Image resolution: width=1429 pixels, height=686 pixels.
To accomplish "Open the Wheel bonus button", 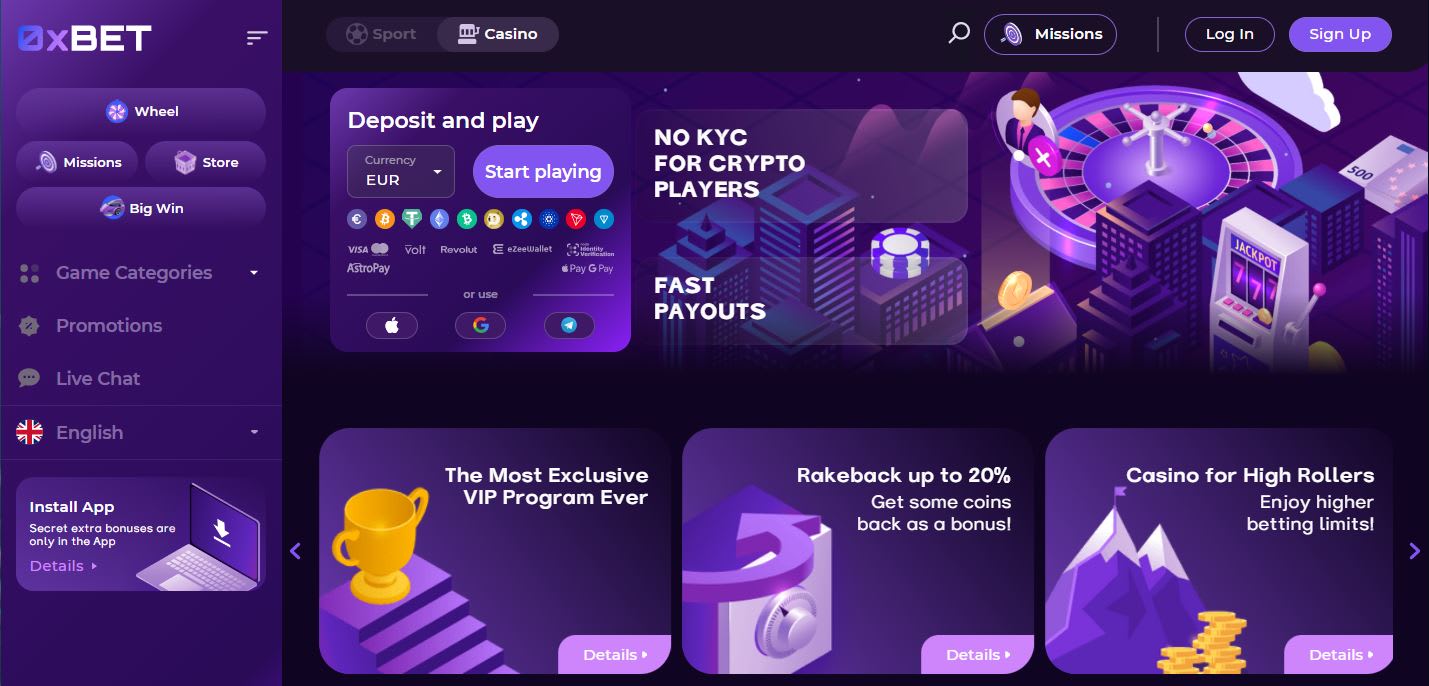I will click(x=141, y=111).
